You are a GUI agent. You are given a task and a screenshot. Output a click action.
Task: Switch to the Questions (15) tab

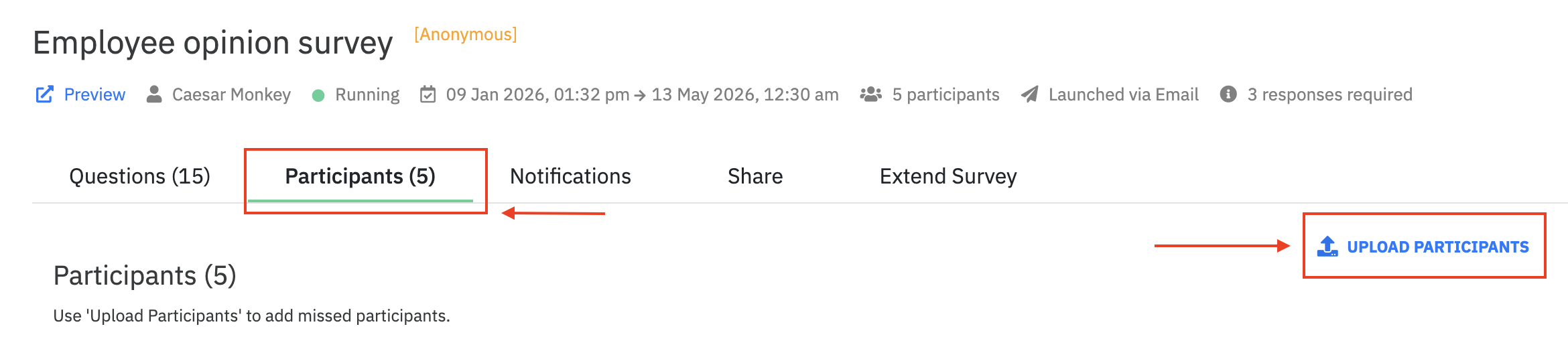(139, 176)
